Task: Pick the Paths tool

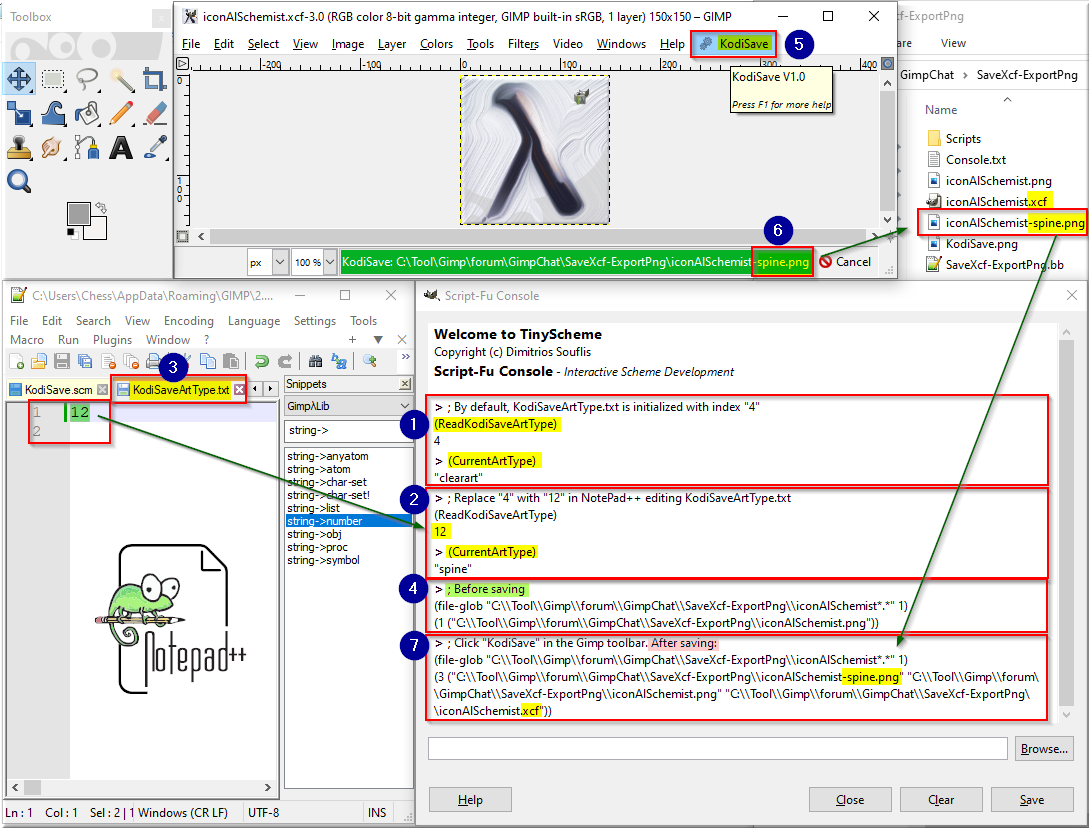Action: 87,147
